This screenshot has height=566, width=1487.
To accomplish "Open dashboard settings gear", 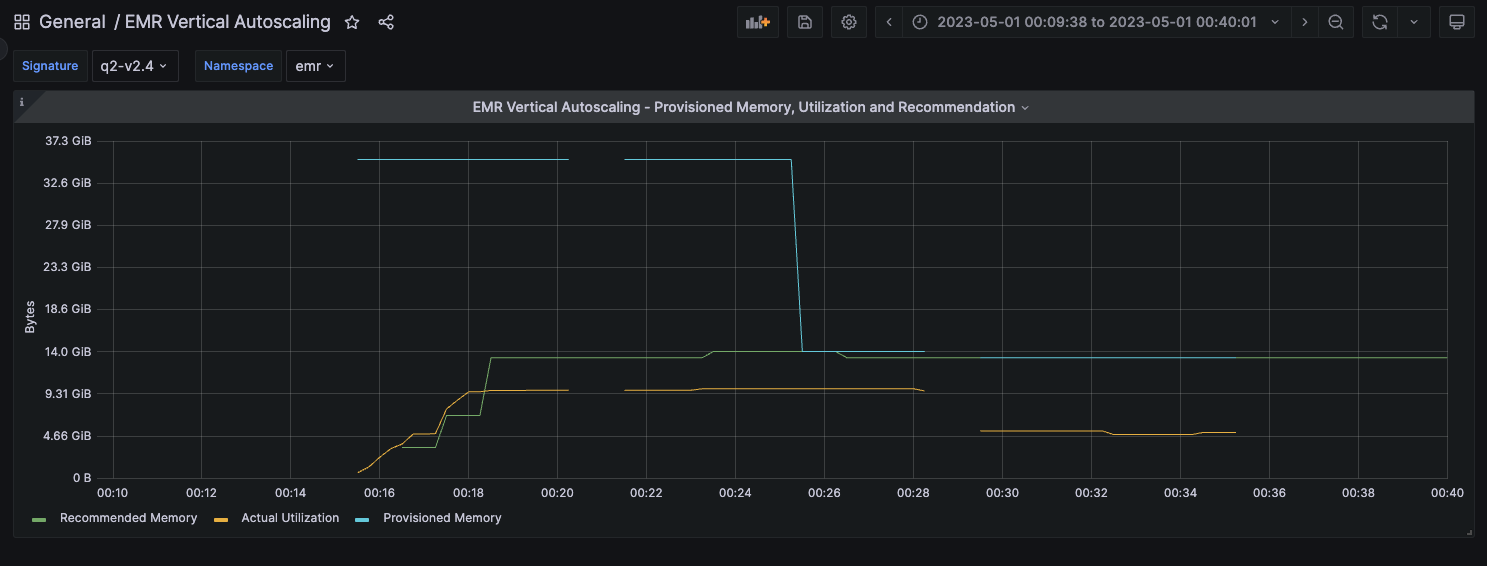I will click(x=849, y=22).
